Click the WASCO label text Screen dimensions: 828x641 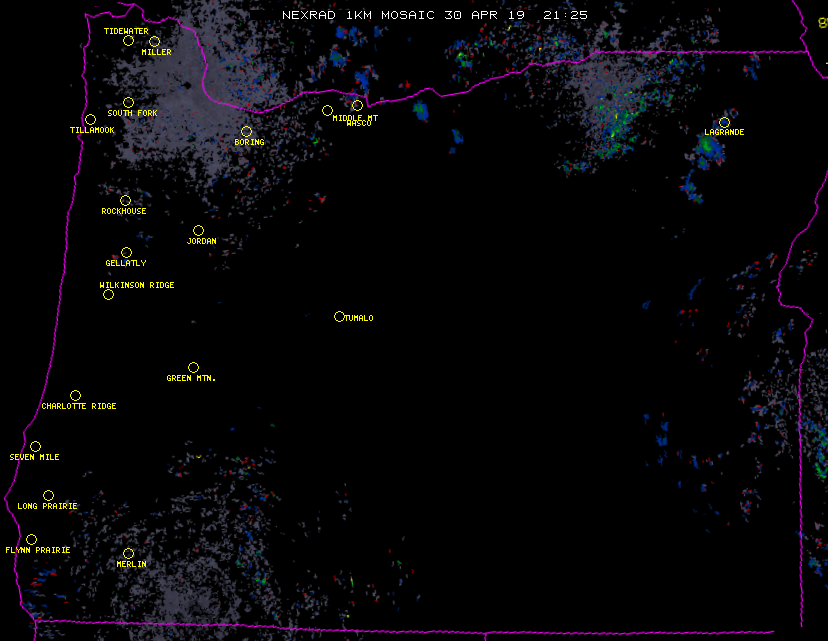358,124
